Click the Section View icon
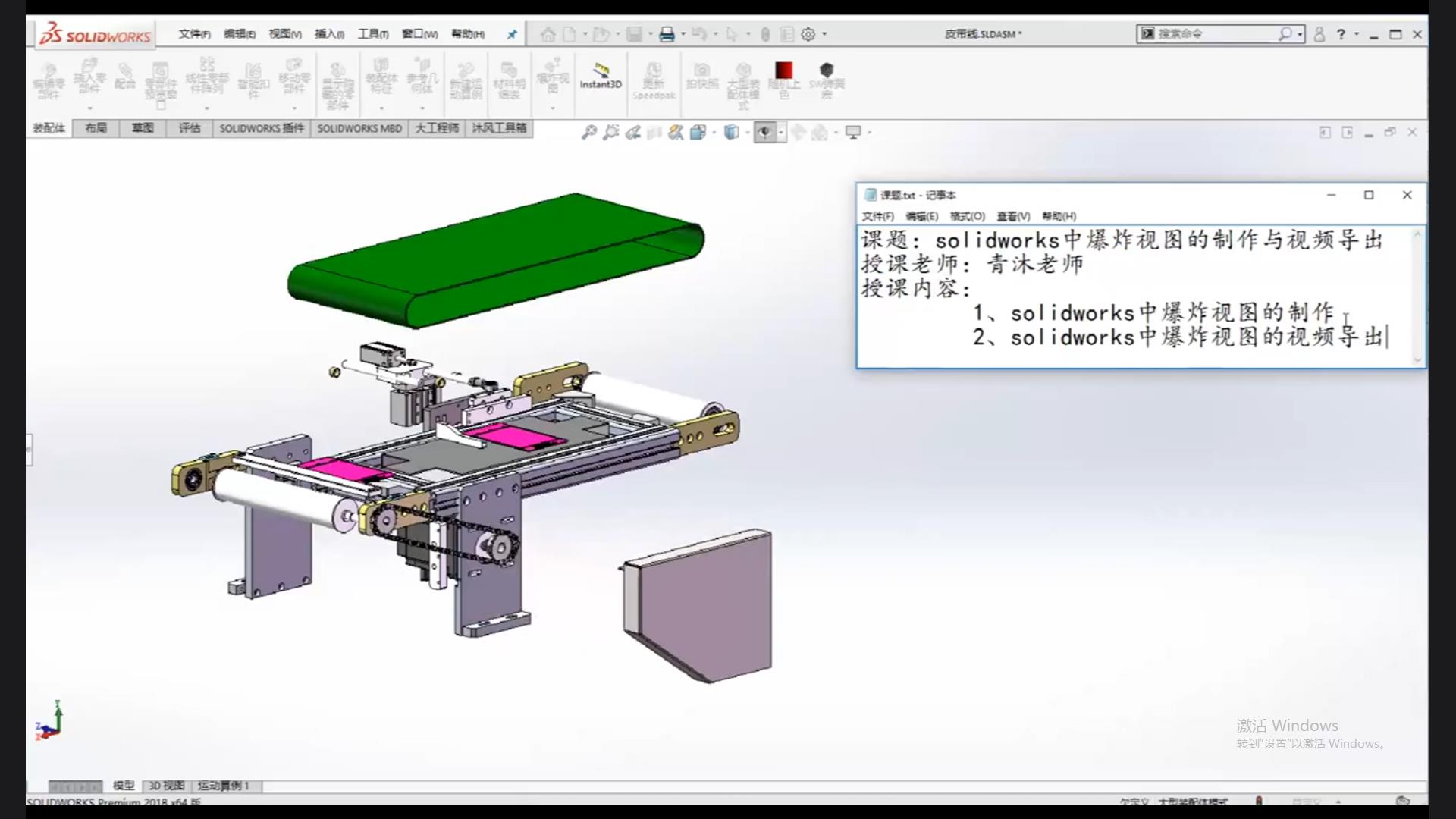Image resolution: width=1456 pixels, height=819 pixels. click(654, 133)
